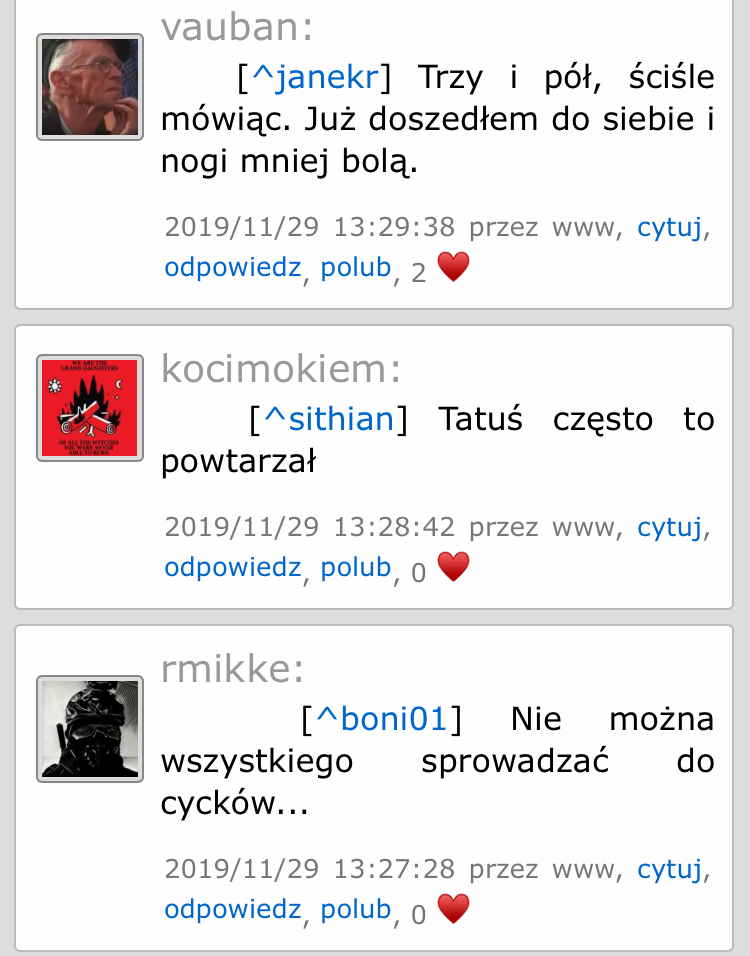Click odpowiedz under rmikke's post

pyautogui.click(x=233, y=910)
